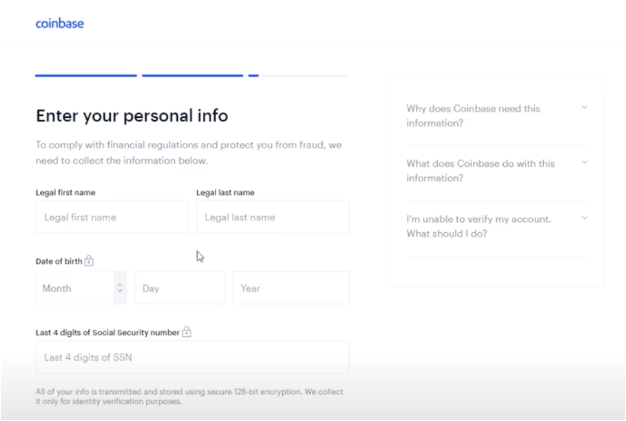The width and height of the screenshot is (626, 421).
Task: Expand the chevron for why Coinbase needs this information
Action: click(584, 107)
